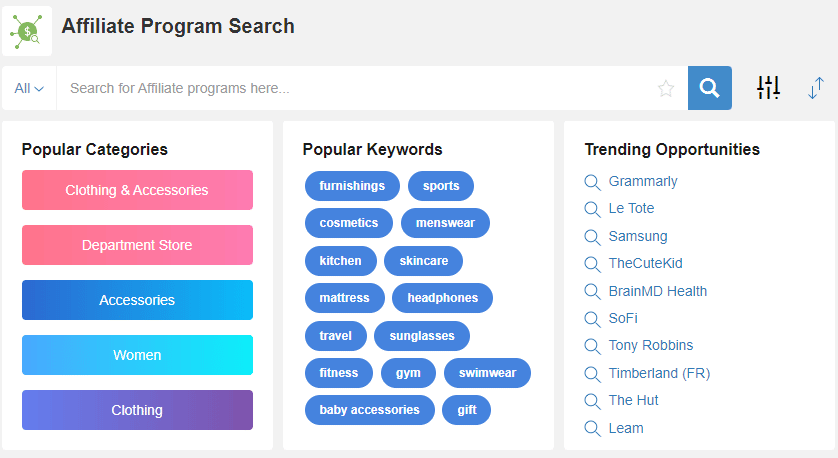The height and width of the screenshot is (458, 838).
Task: Open the filter sliders icon
Action: [x=768, y=88]
